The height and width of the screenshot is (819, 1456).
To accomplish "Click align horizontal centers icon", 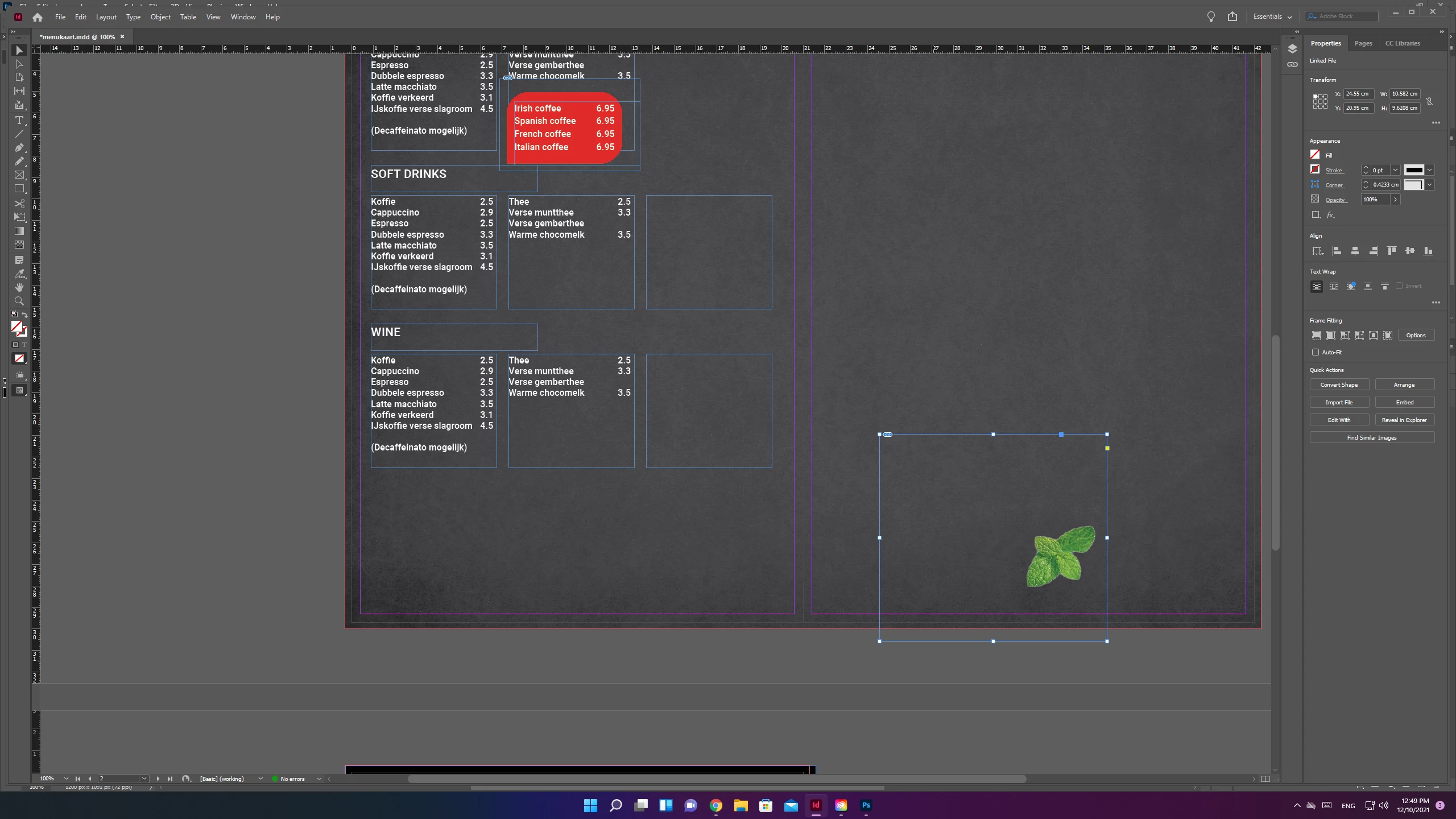I will (1355, 251).
